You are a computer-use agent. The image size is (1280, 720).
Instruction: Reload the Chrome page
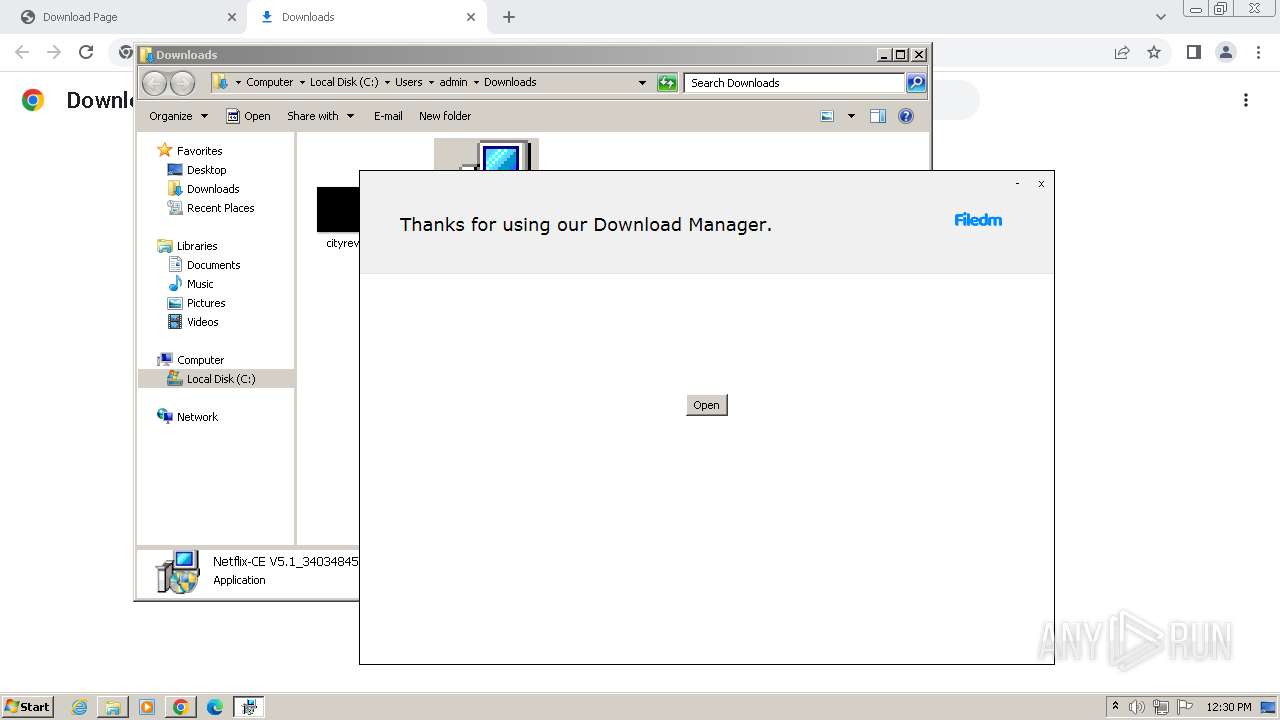(86, 52)
